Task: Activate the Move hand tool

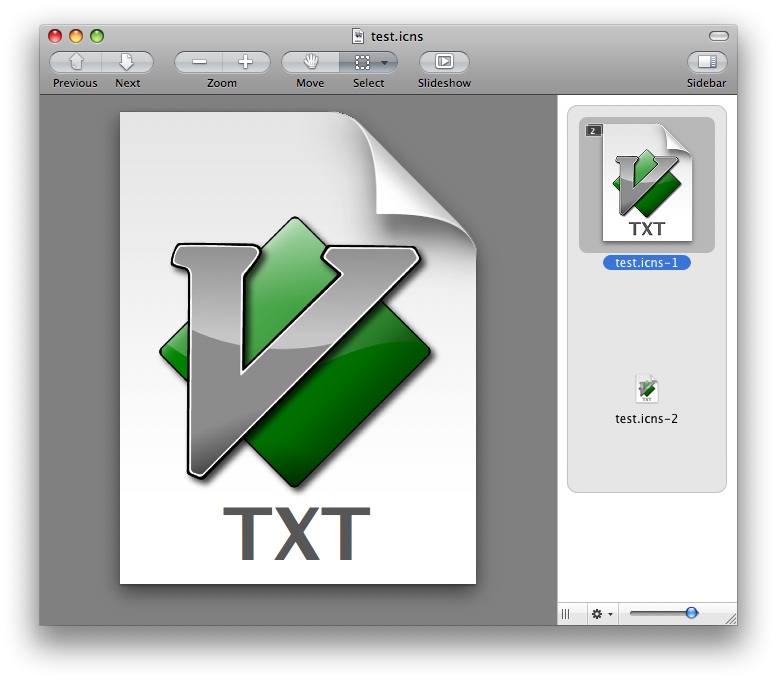Action: (x=310, y=62)
